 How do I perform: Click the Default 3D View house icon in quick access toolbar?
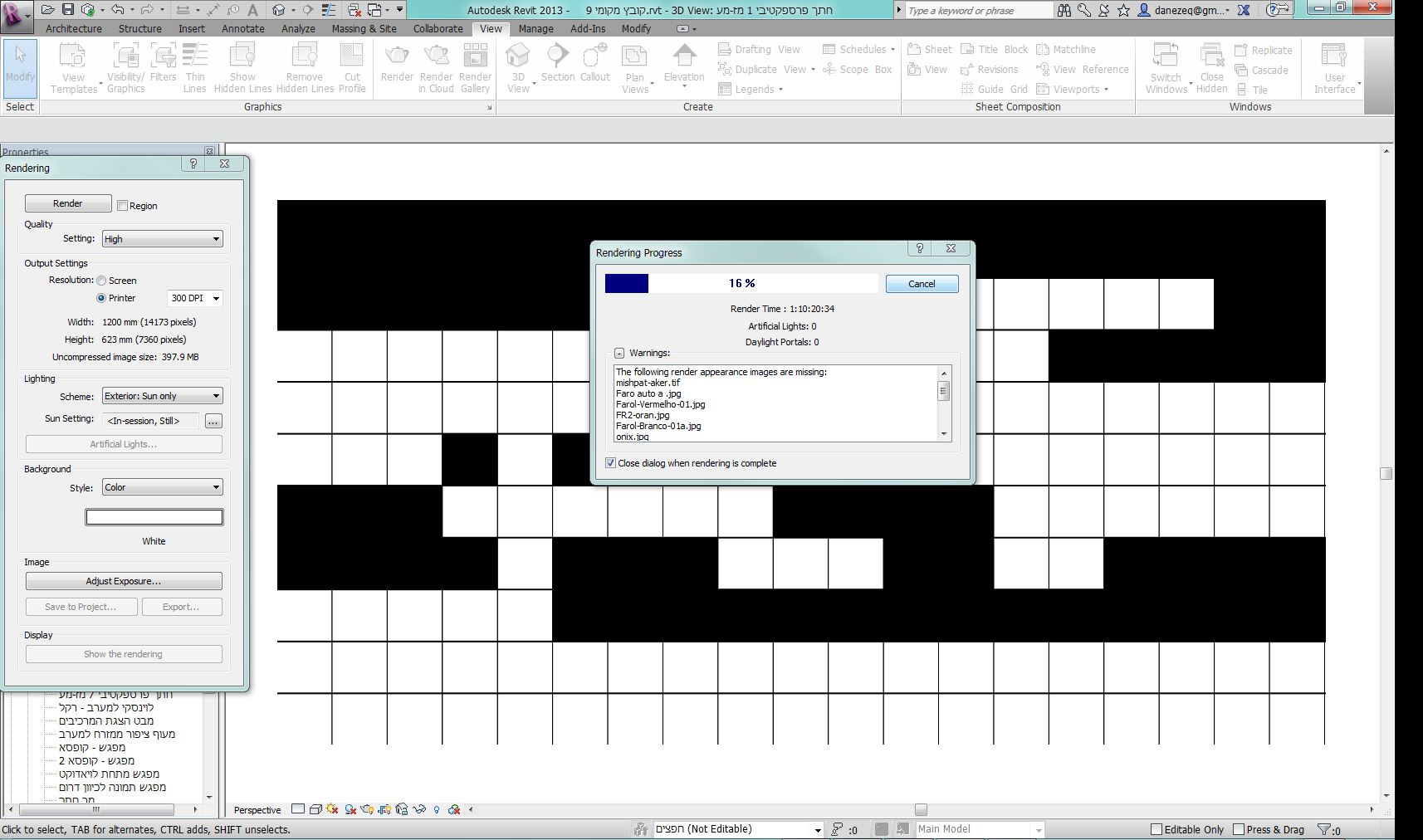(279, 10)
